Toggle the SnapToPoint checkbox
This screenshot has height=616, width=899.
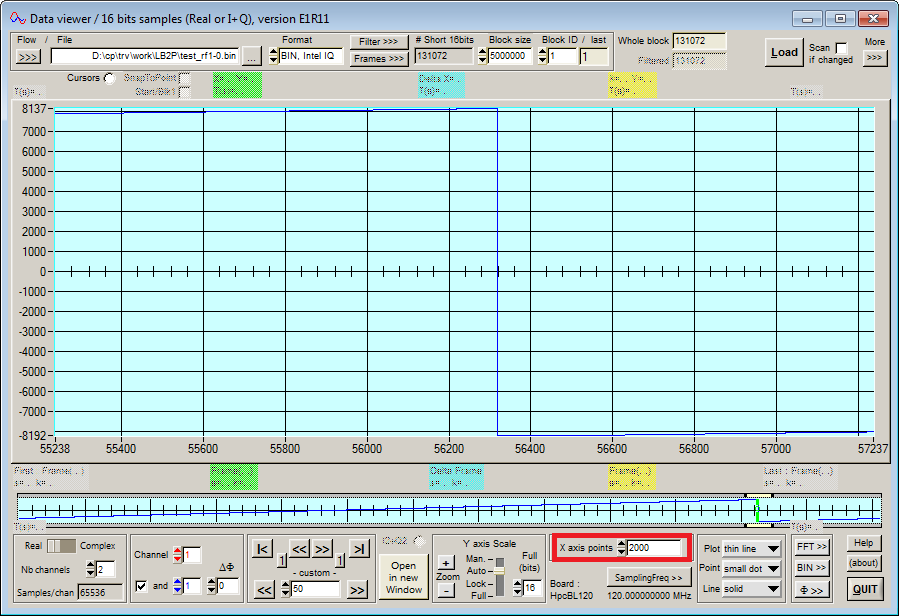(x=184, y=78)
